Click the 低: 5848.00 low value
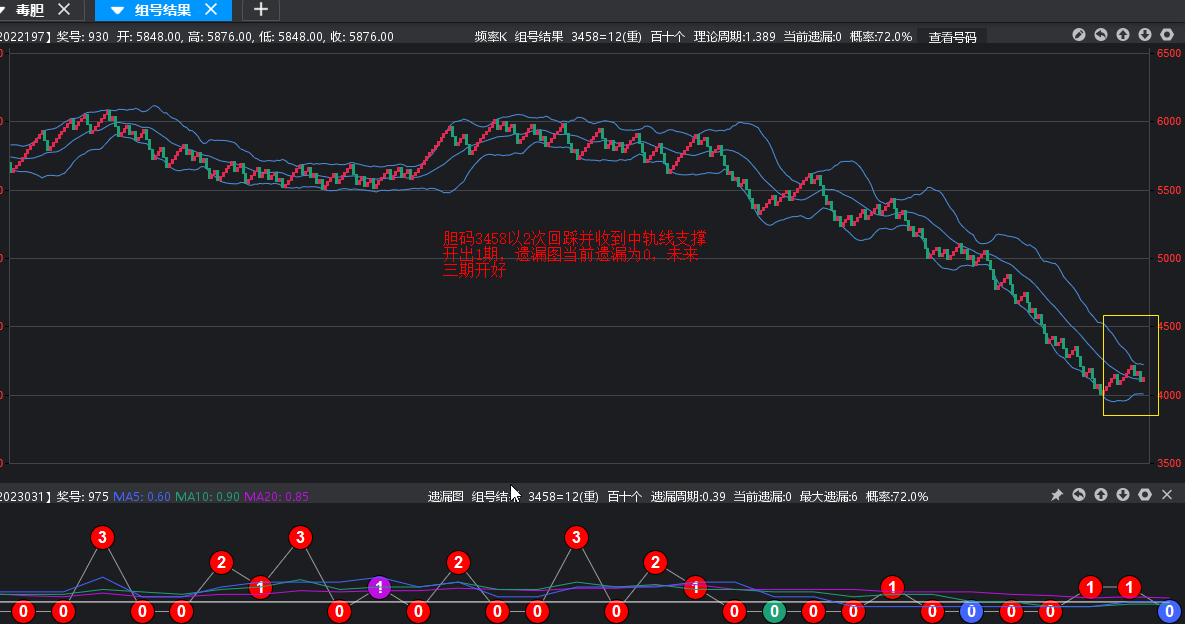The height and width of the screenshot is (624, 1185). coord(291,36)
